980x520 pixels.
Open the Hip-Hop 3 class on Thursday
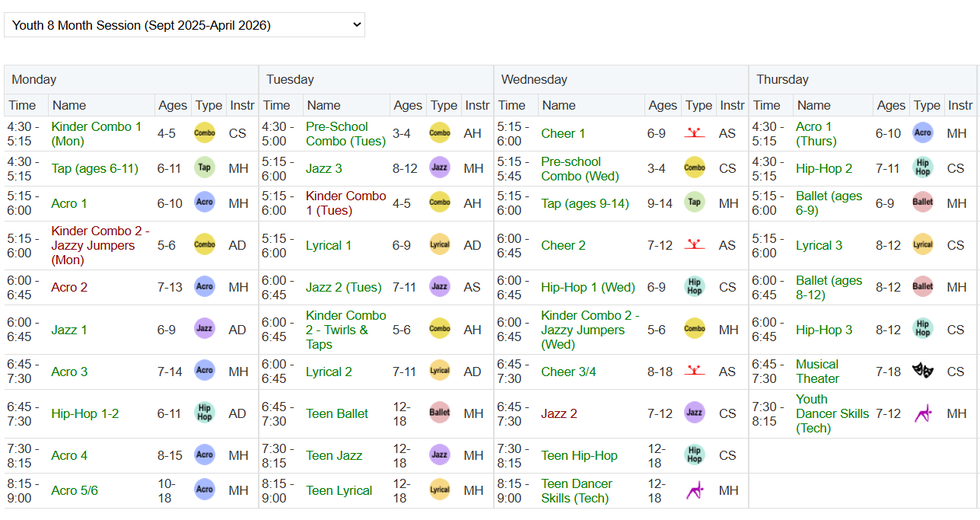pos(824,330)
